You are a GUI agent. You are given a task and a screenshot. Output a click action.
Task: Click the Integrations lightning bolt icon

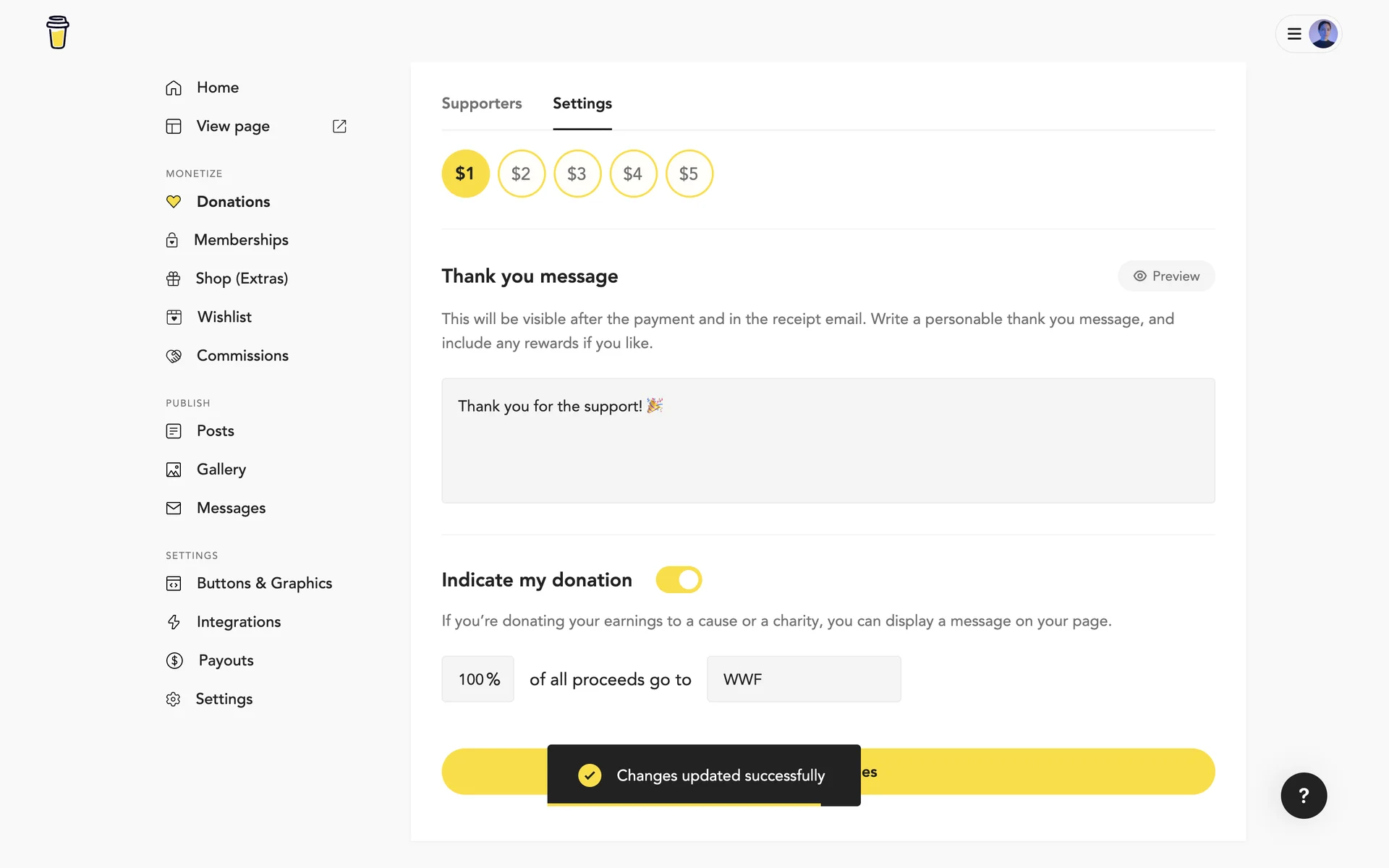coord(174,622)
